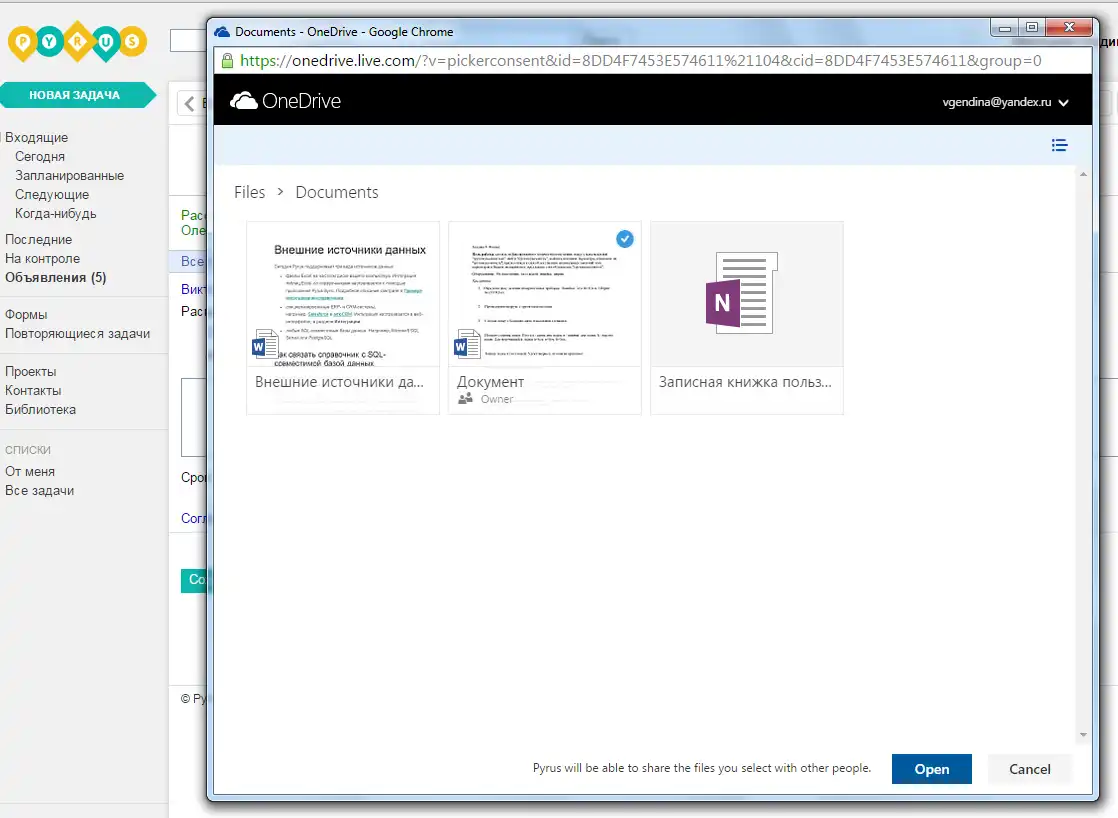
Task: Open Объявления (5) in Pyrus sidebar
Action: click(56, 277)
